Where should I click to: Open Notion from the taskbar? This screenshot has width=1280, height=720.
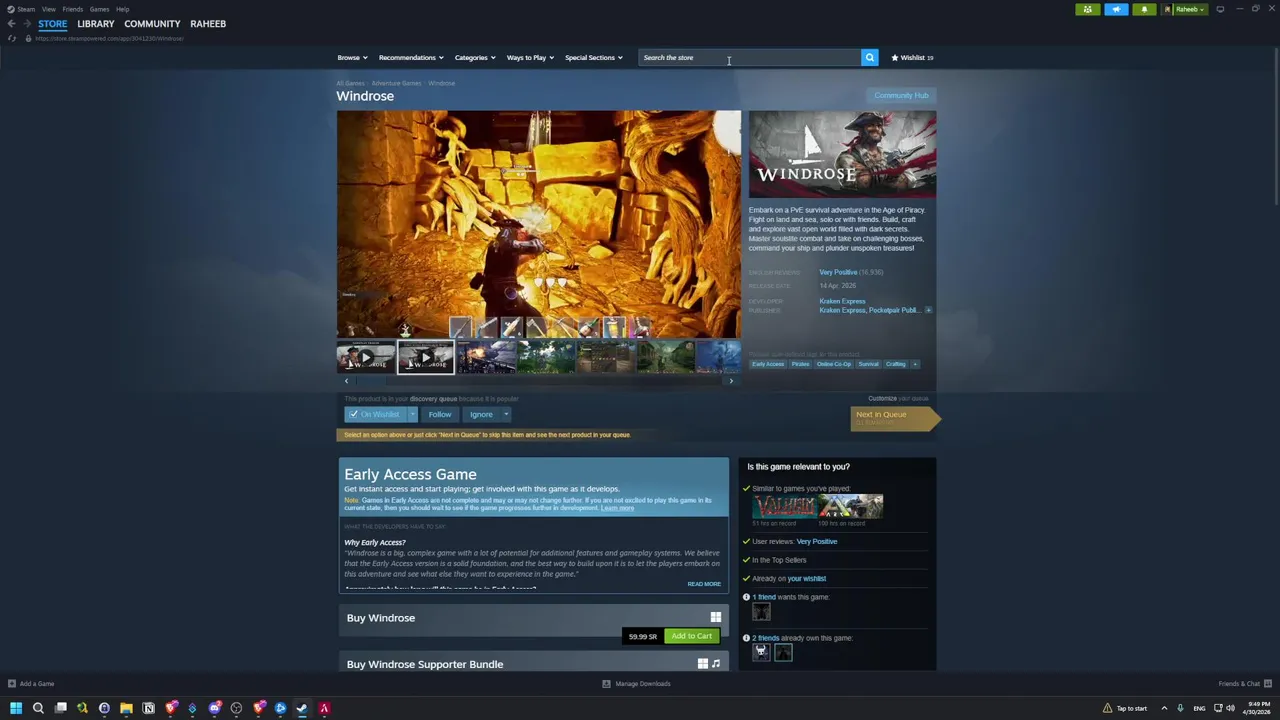click(148, 708)
